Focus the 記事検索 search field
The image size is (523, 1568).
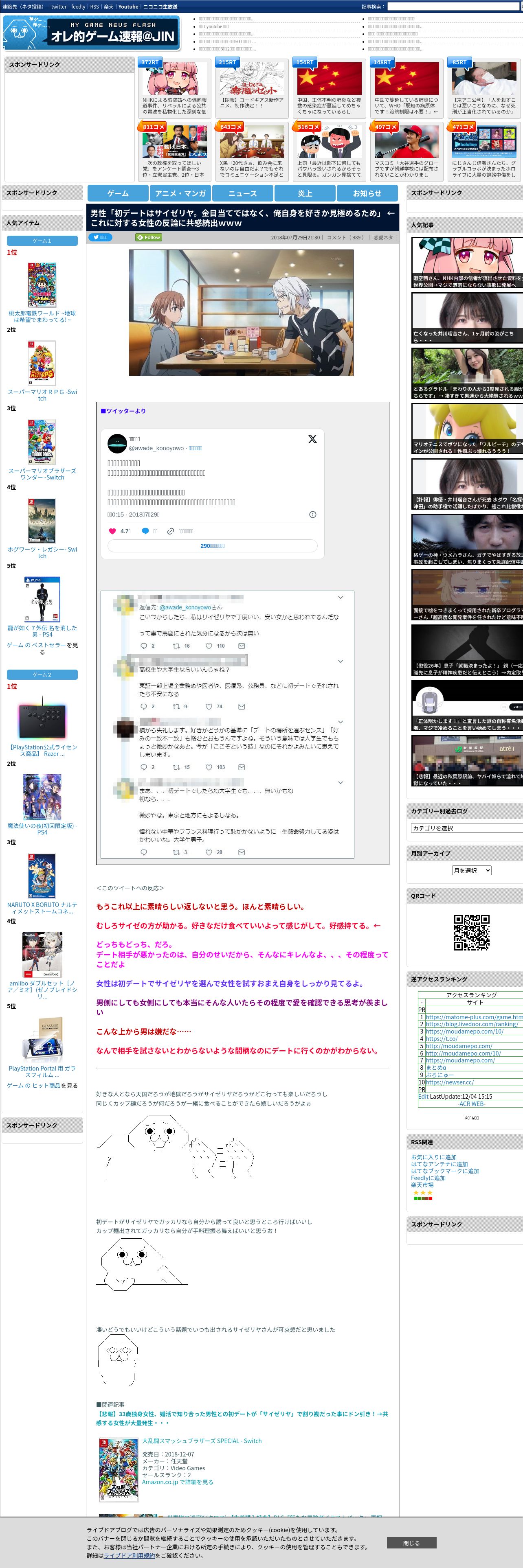[x=454, y=7]
